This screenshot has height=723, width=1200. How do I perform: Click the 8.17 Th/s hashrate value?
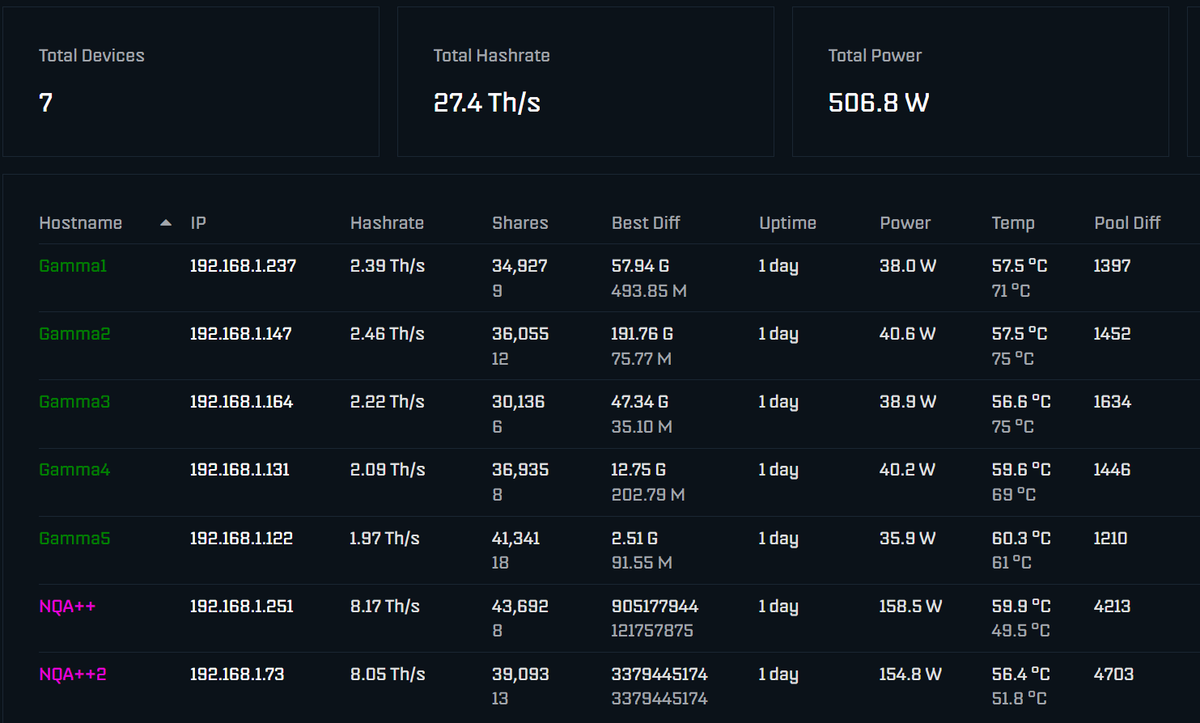[x=385, y=606]
